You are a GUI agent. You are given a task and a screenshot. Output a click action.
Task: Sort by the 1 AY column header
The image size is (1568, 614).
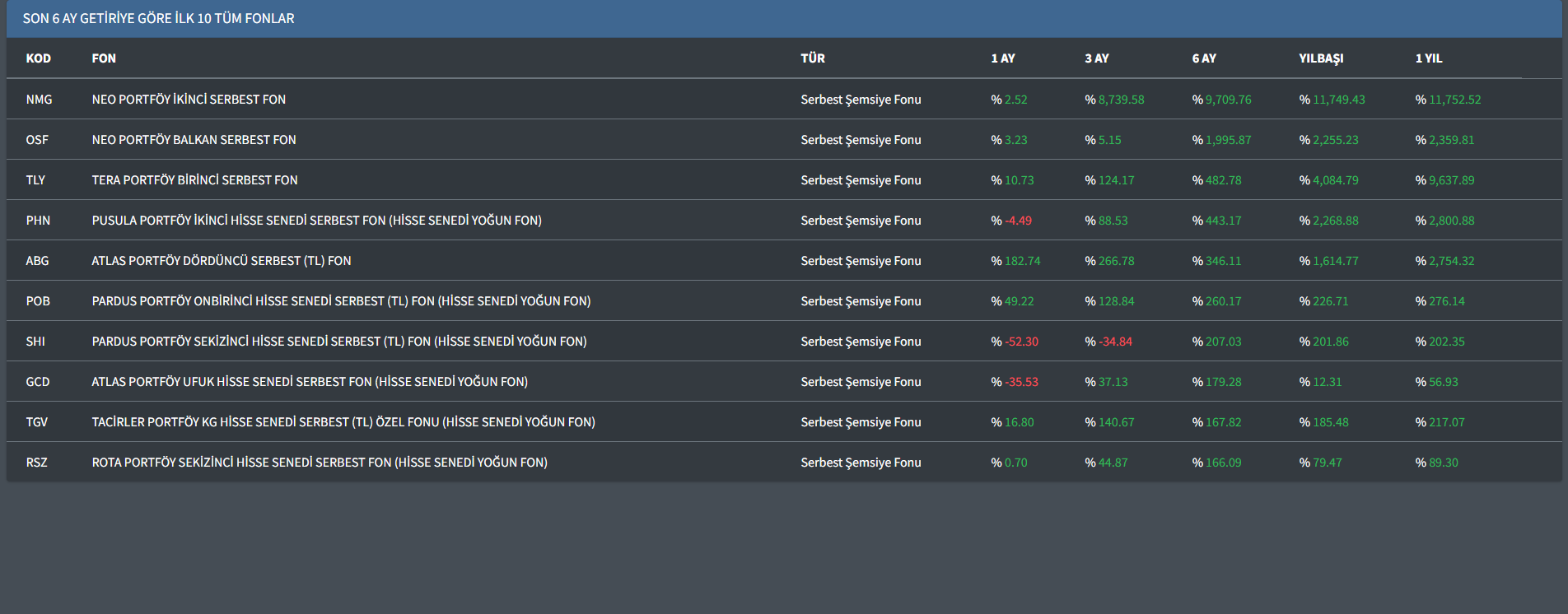(1002, 58)
